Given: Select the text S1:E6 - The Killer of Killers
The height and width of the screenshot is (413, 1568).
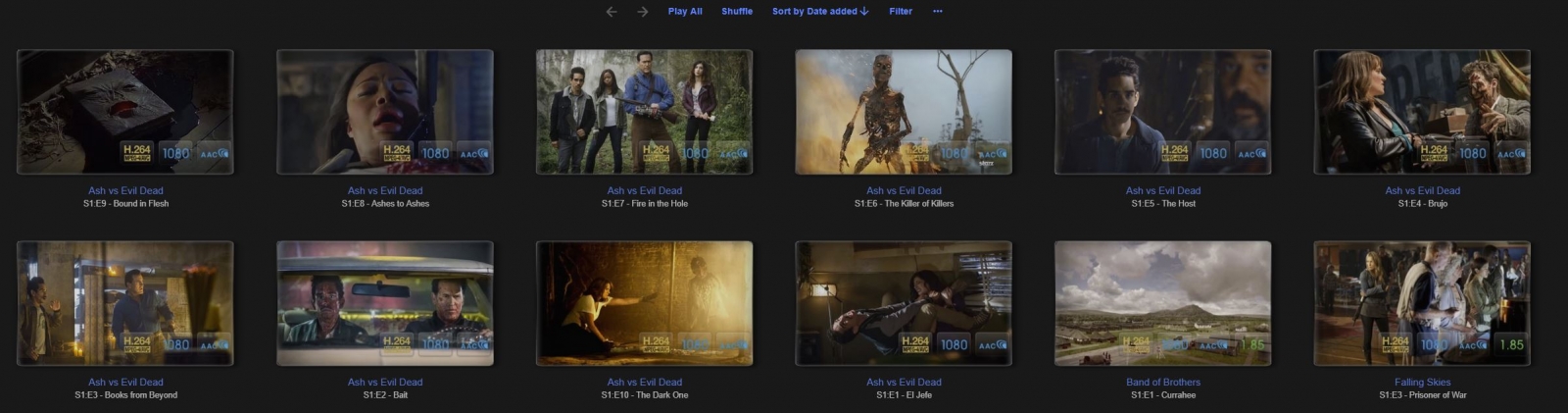Looking at the screenshot, I should coord(904,204).
